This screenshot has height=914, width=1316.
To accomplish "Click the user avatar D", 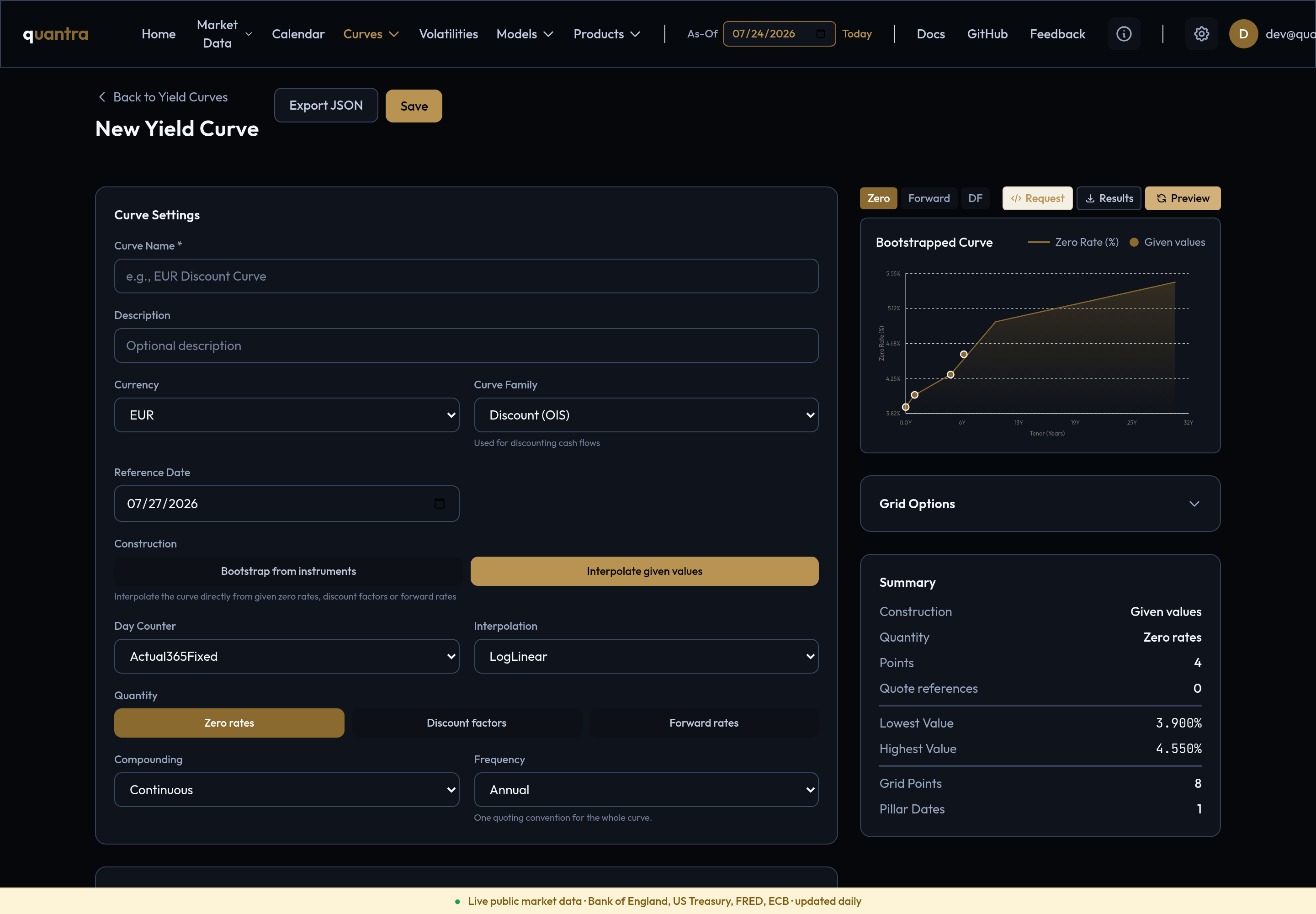I will point(1243,34).
